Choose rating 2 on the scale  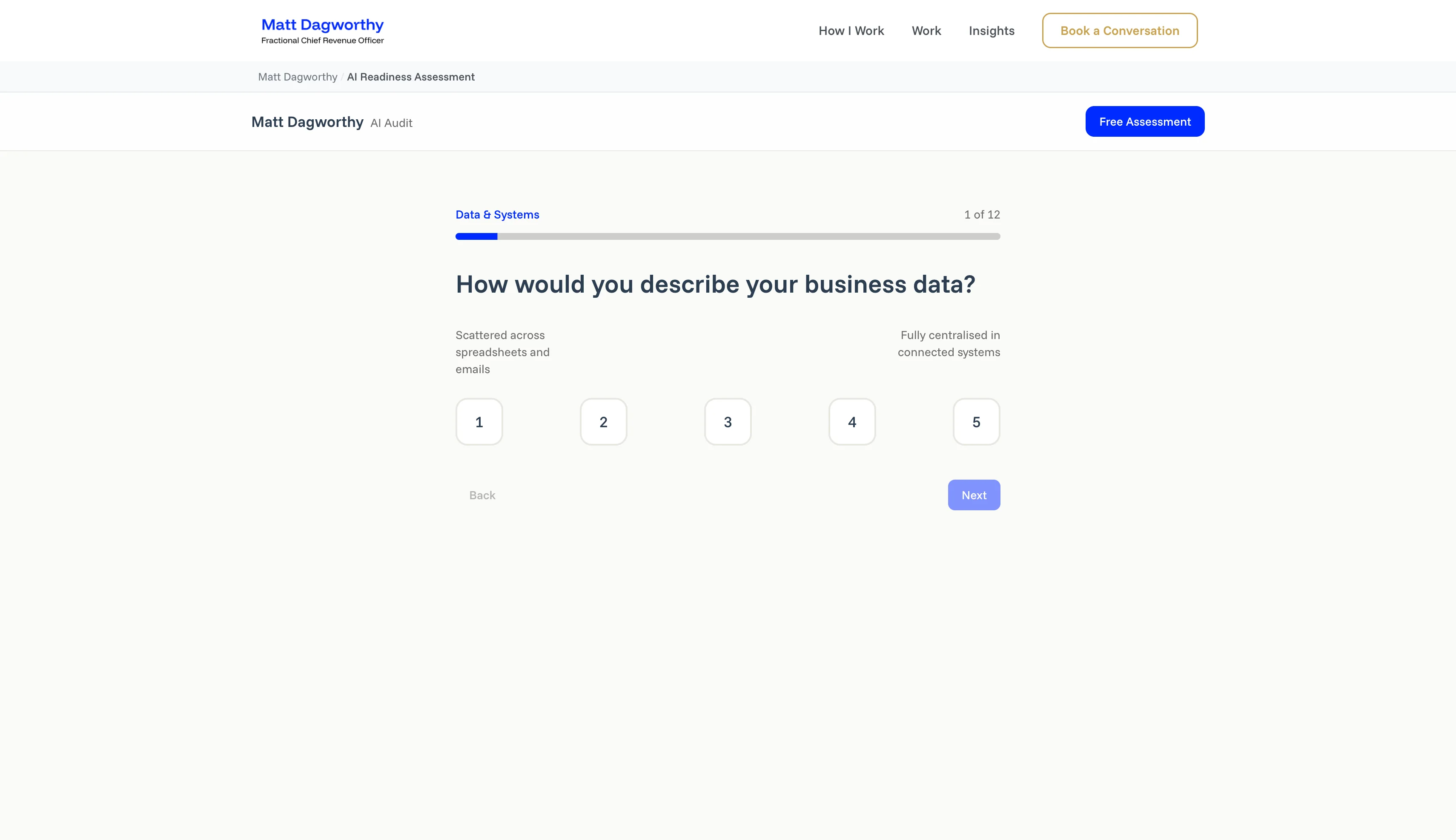click(603, 422)
